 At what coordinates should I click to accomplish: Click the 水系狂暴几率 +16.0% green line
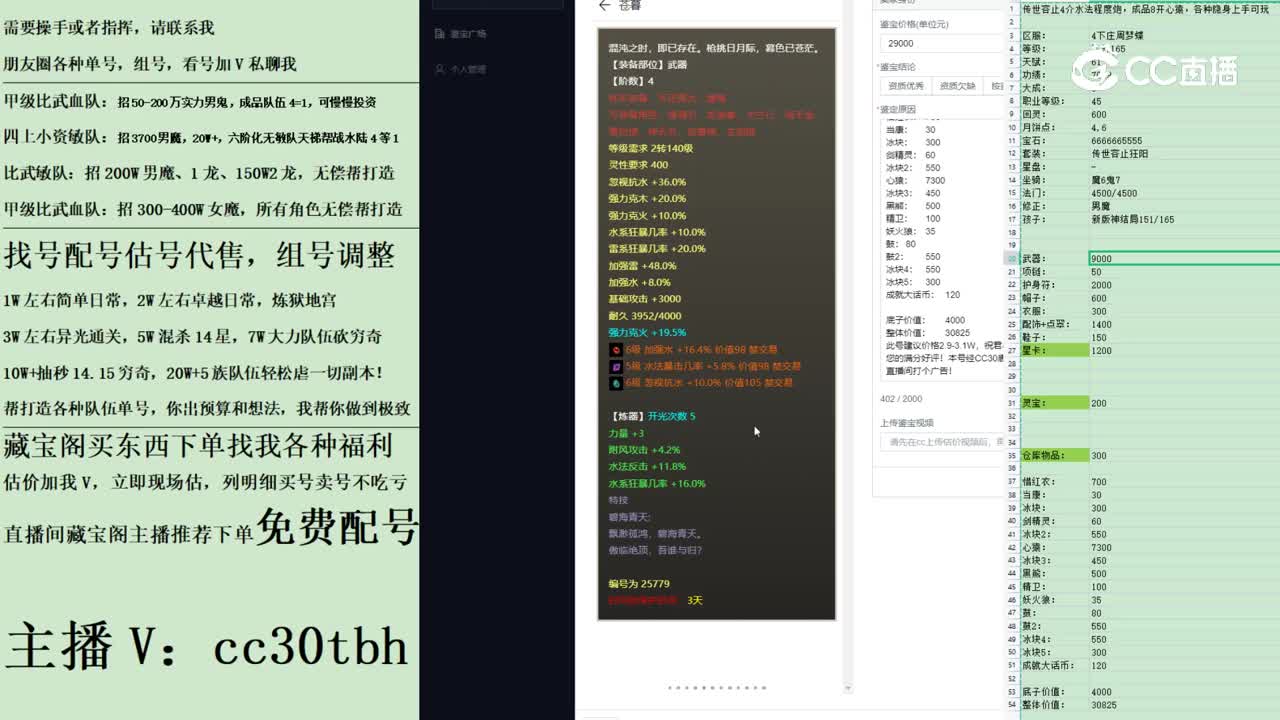[x=657, y=484]
